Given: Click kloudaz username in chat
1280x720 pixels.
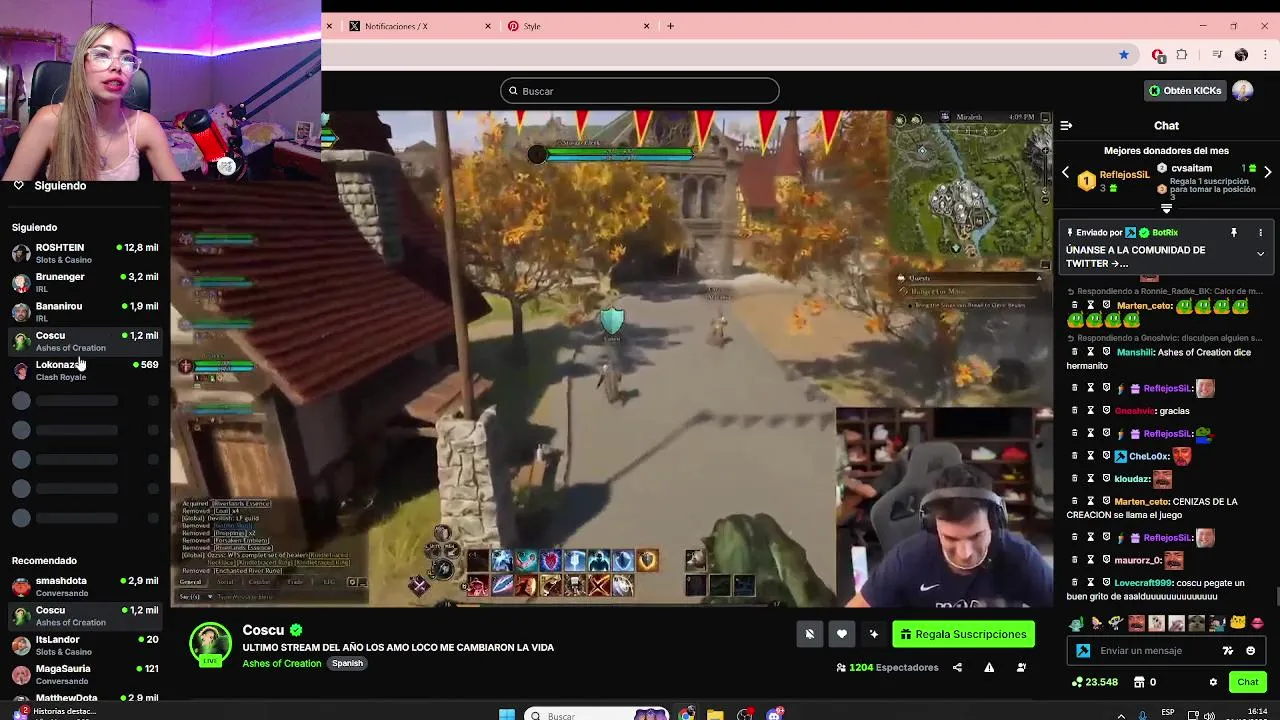Looking at the screenshot, I should coord(1132,479).
